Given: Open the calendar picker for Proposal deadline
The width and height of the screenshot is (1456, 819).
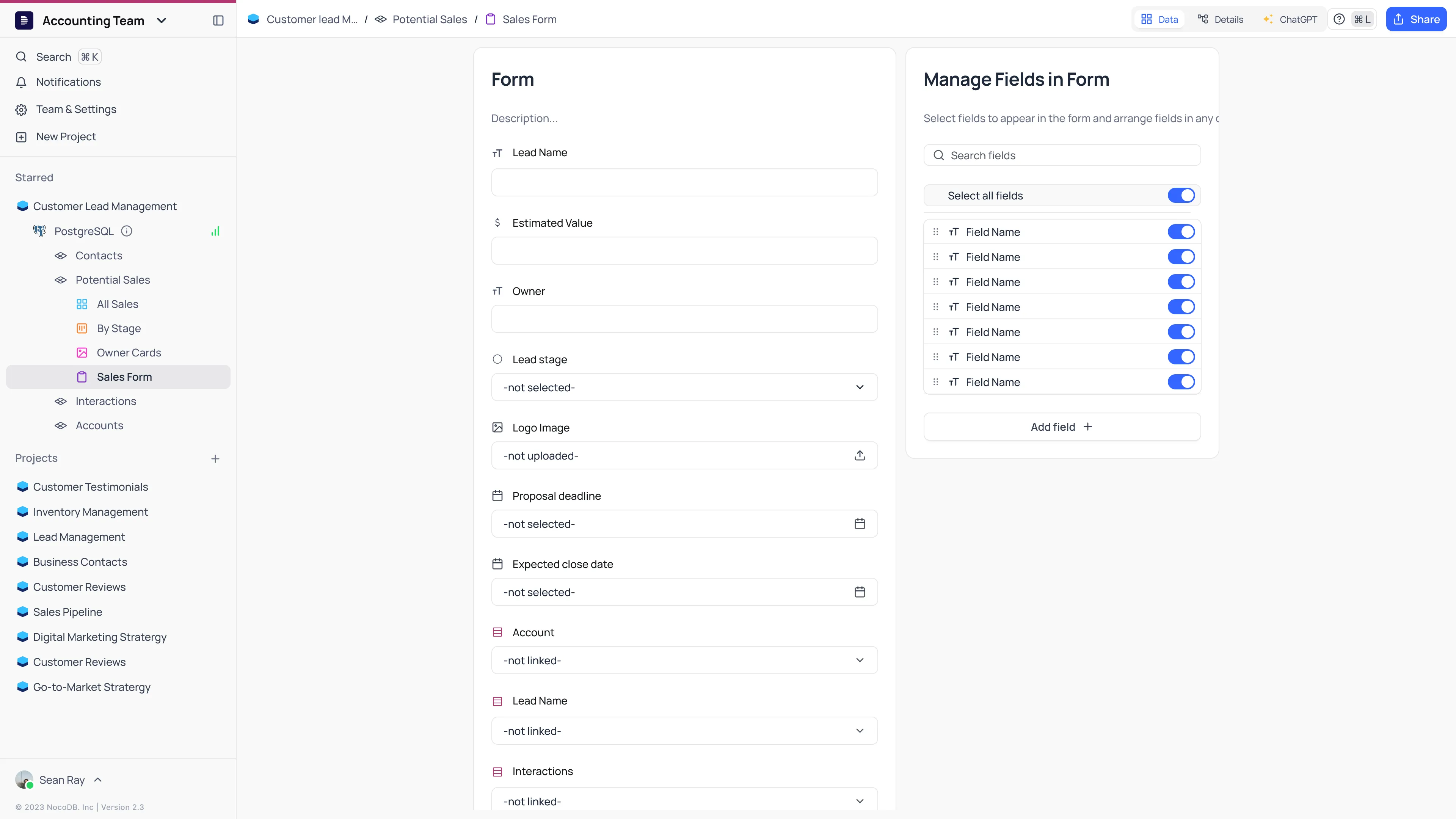Looking at the screenshot, I should pos(860,523).
